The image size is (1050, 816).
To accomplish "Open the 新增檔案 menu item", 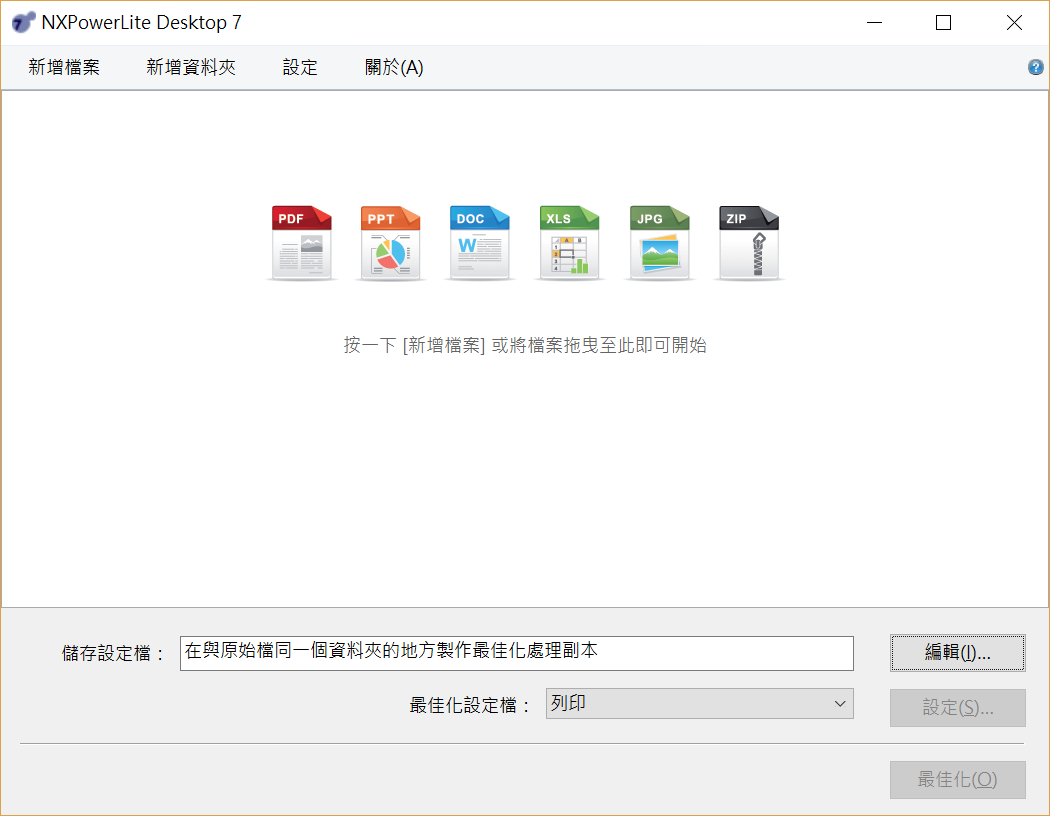I will [x=64, y=68].
